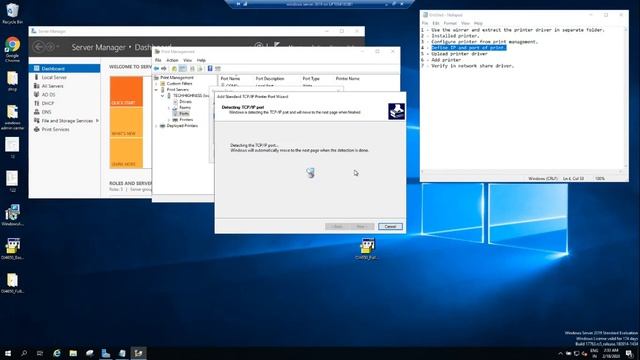Open Recycle Bin desktop icon
640x360 pixels.
click(12, 13)
